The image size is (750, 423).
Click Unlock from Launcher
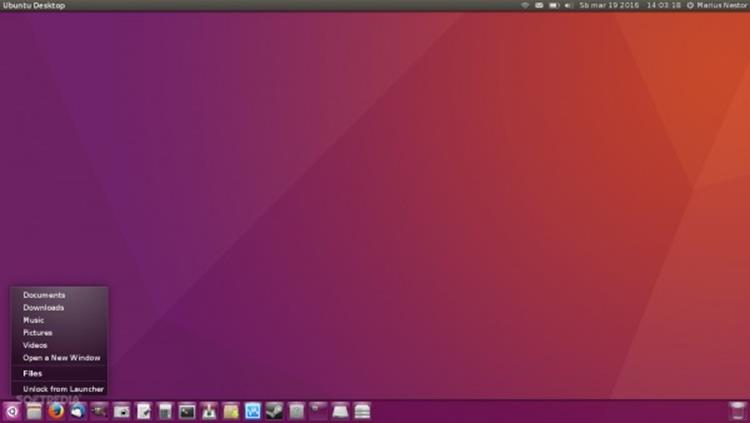click(x=63, y=389)
